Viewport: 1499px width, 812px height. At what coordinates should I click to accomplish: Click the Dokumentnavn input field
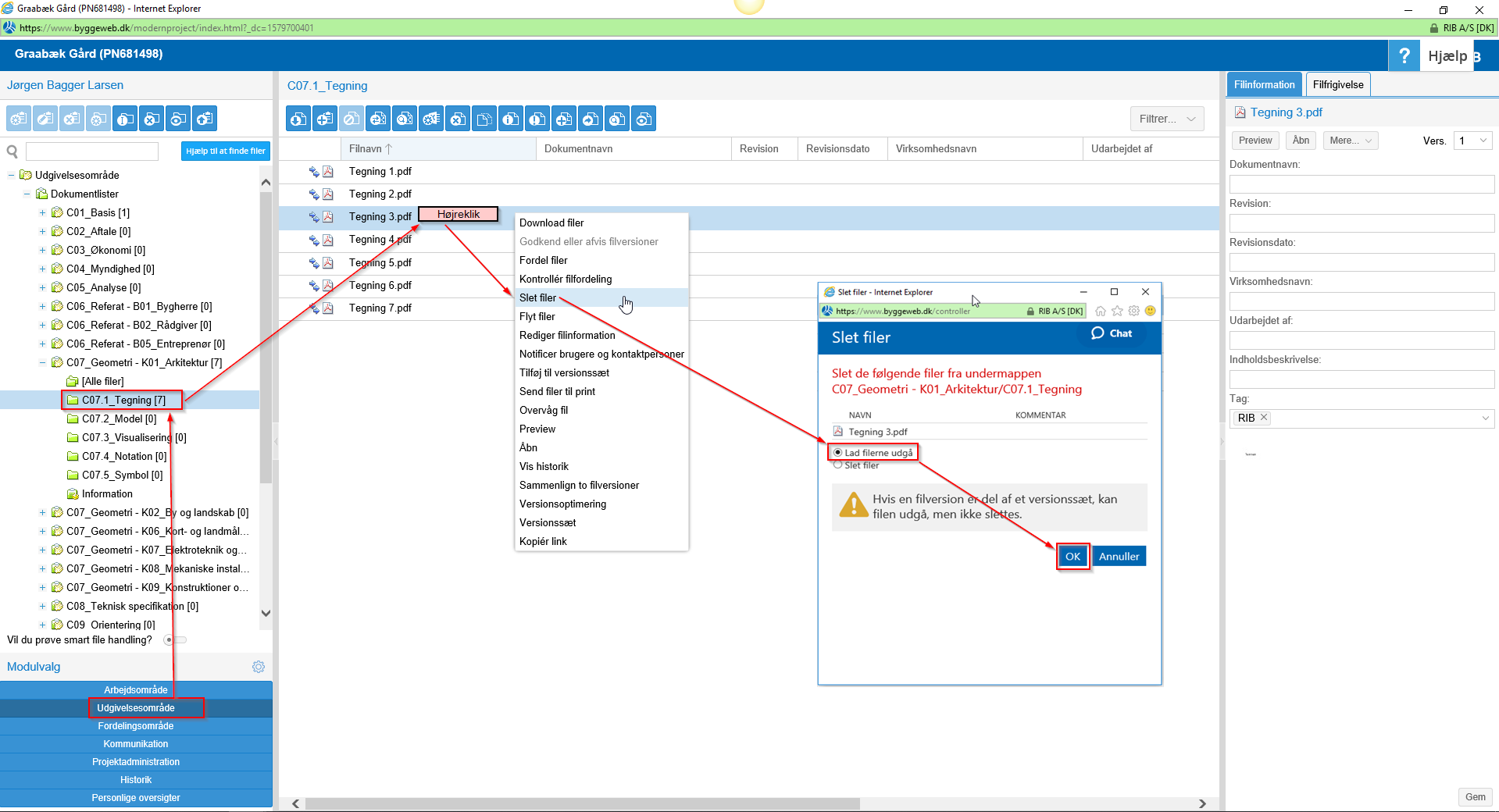(x=1361, y=184)
